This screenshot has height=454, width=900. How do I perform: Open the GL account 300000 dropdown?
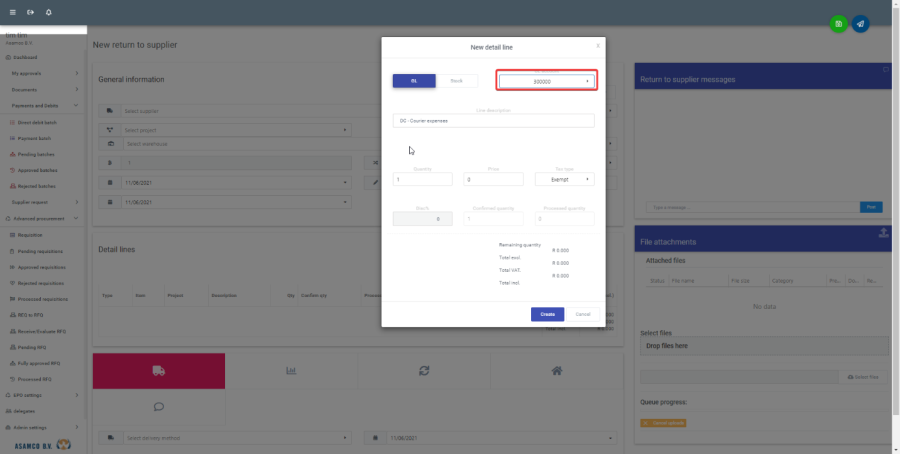(546, 81)
